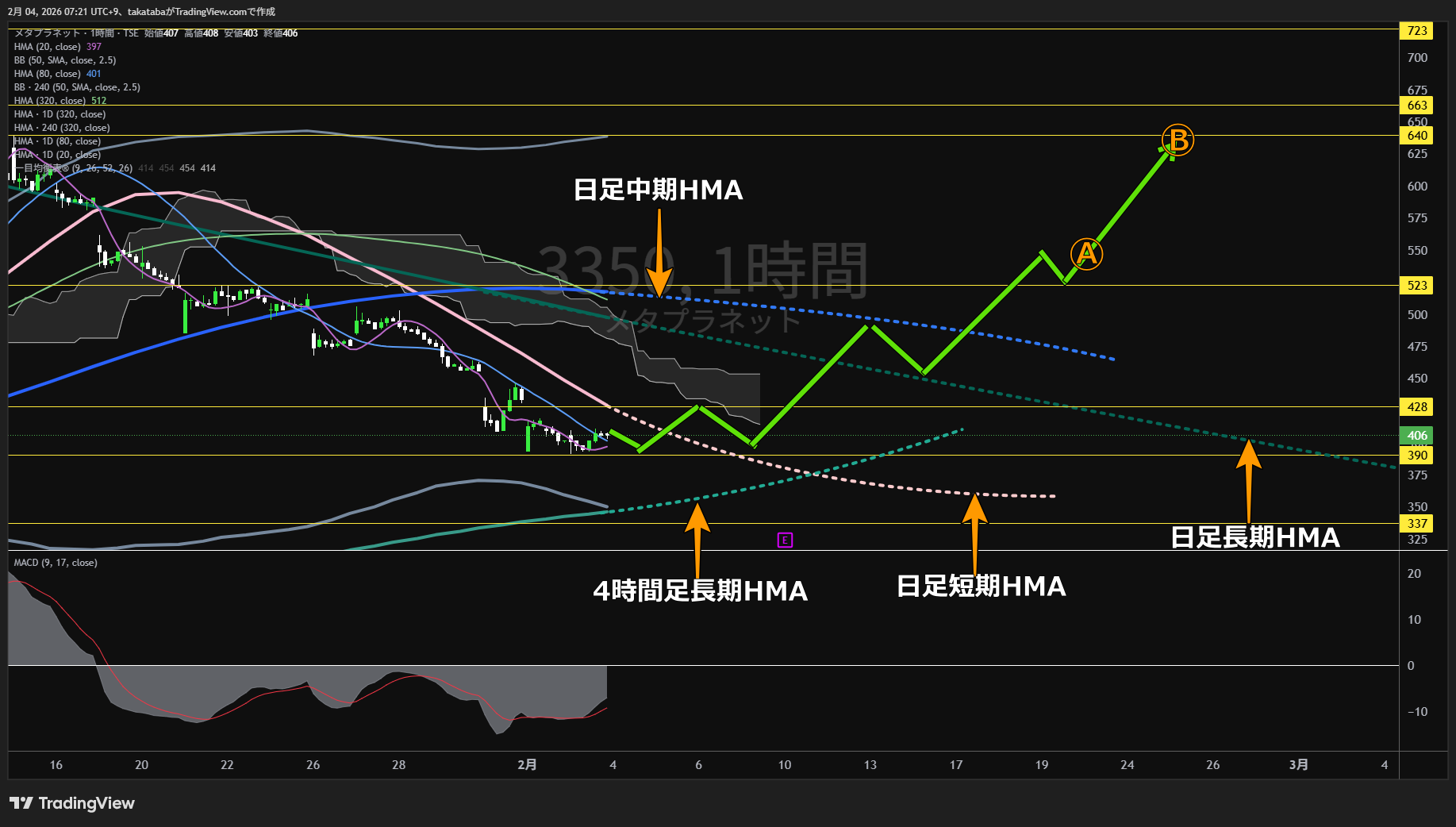The width and height of the screenshot is (1456, 827).
Task: Click MACD scale value 20
Action: (x=1414, y=574)
